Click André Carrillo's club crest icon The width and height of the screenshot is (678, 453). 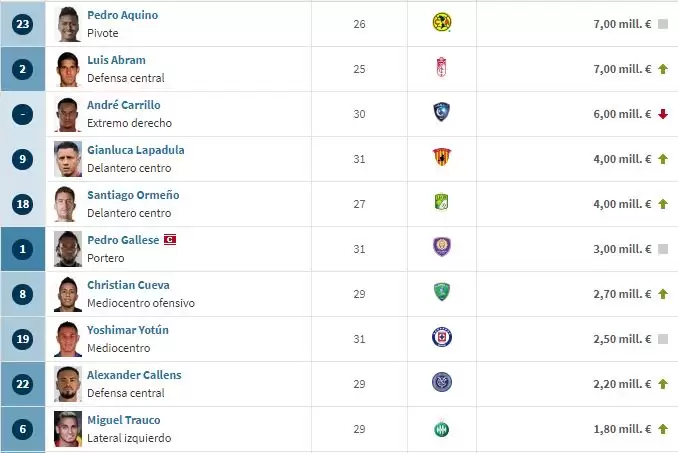441,113
